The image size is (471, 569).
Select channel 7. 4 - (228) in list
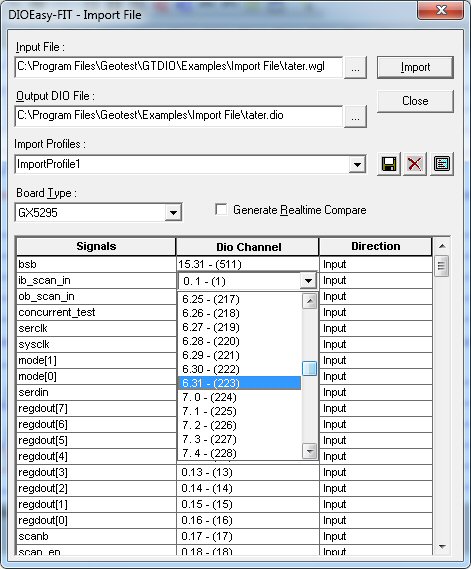(239, 453)
